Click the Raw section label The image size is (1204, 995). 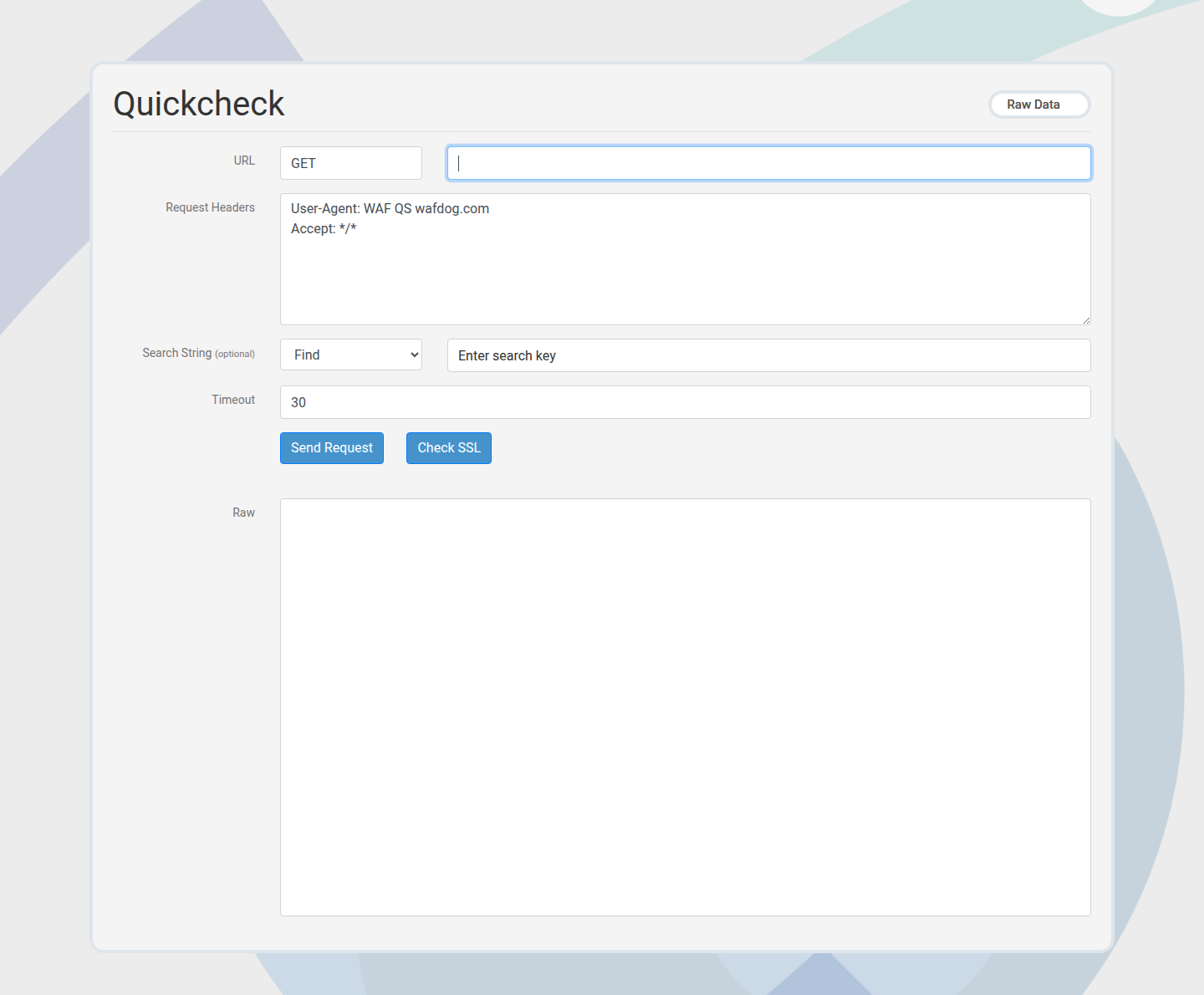243,513
